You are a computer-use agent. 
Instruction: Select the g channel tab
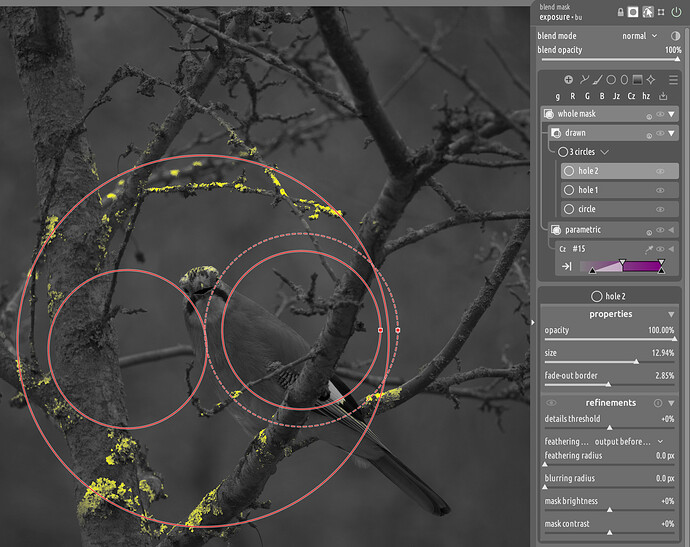pos(558,96)
